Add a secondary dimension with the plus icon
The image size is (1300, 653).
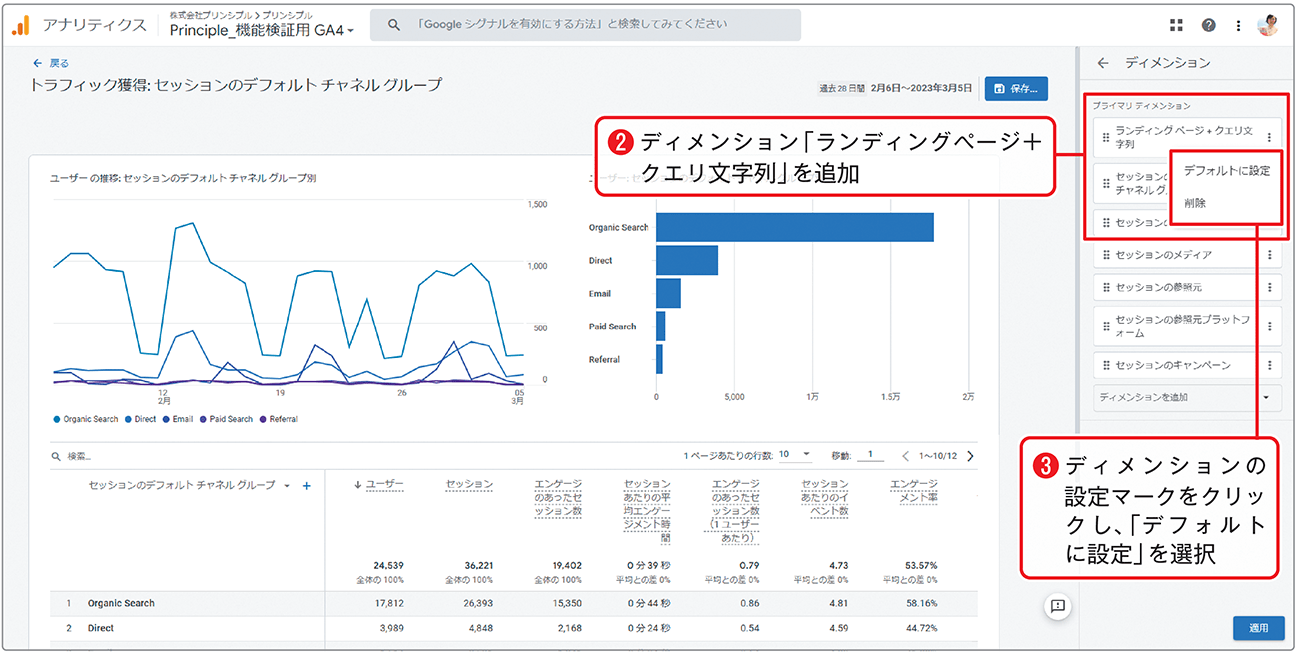(x=307, y=485)
